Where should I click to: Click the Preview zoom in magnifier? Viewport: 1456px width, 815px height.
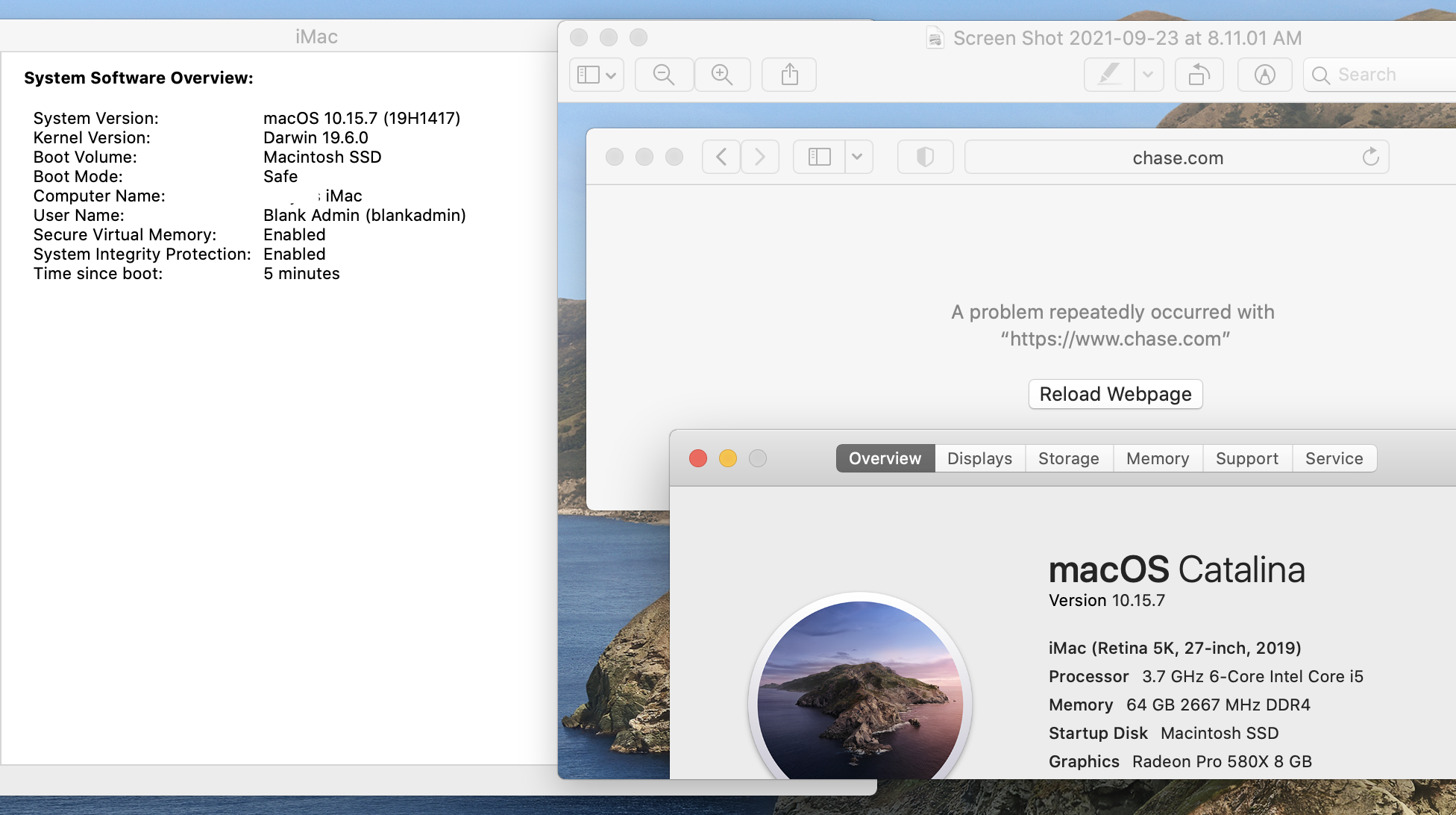722,75
